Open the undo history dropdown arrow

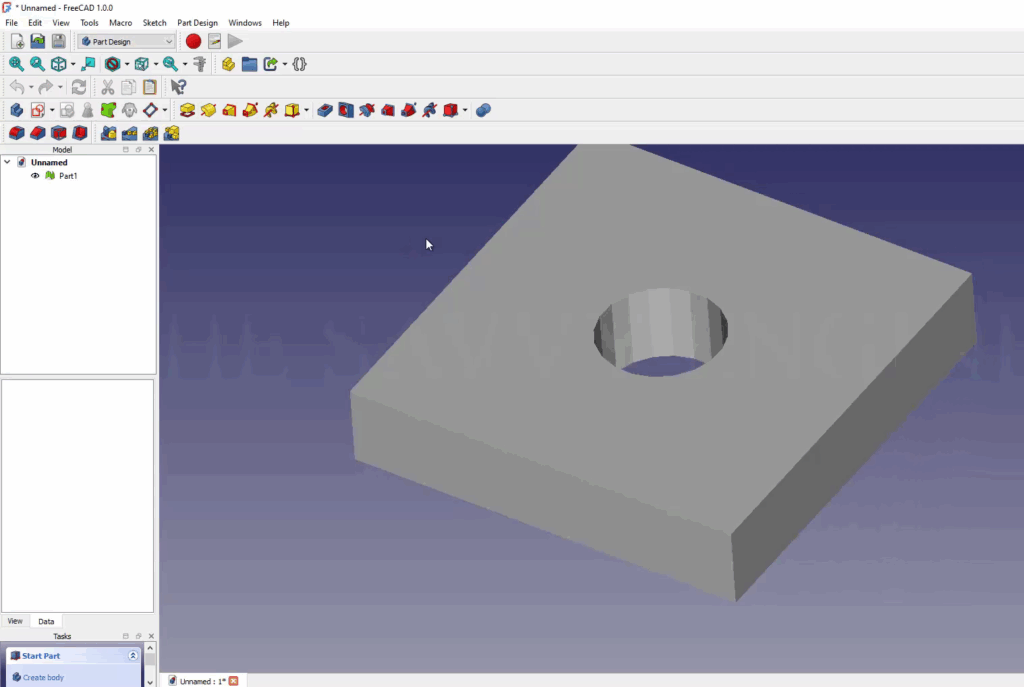[31, 87]
